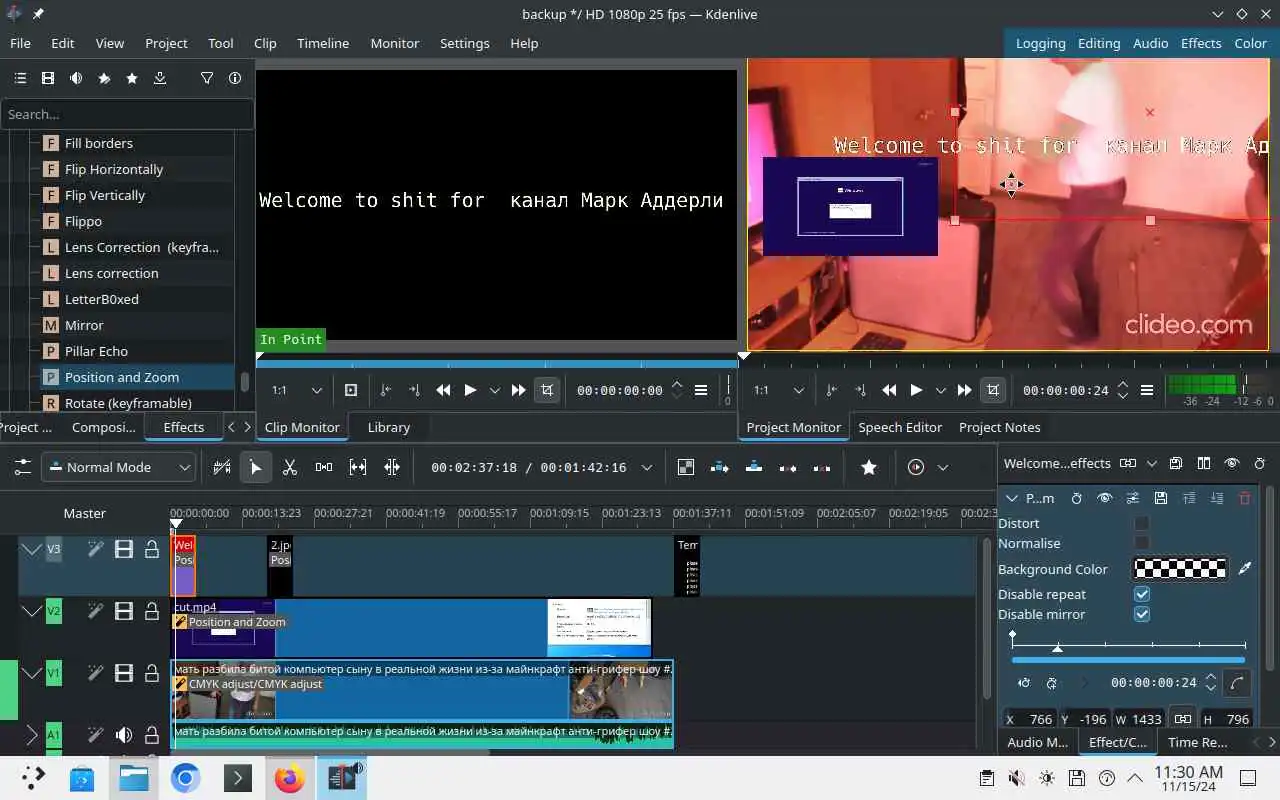1280x800 pixels.
Task: Expand timeline timecode format dropdown
Action: 647,467
